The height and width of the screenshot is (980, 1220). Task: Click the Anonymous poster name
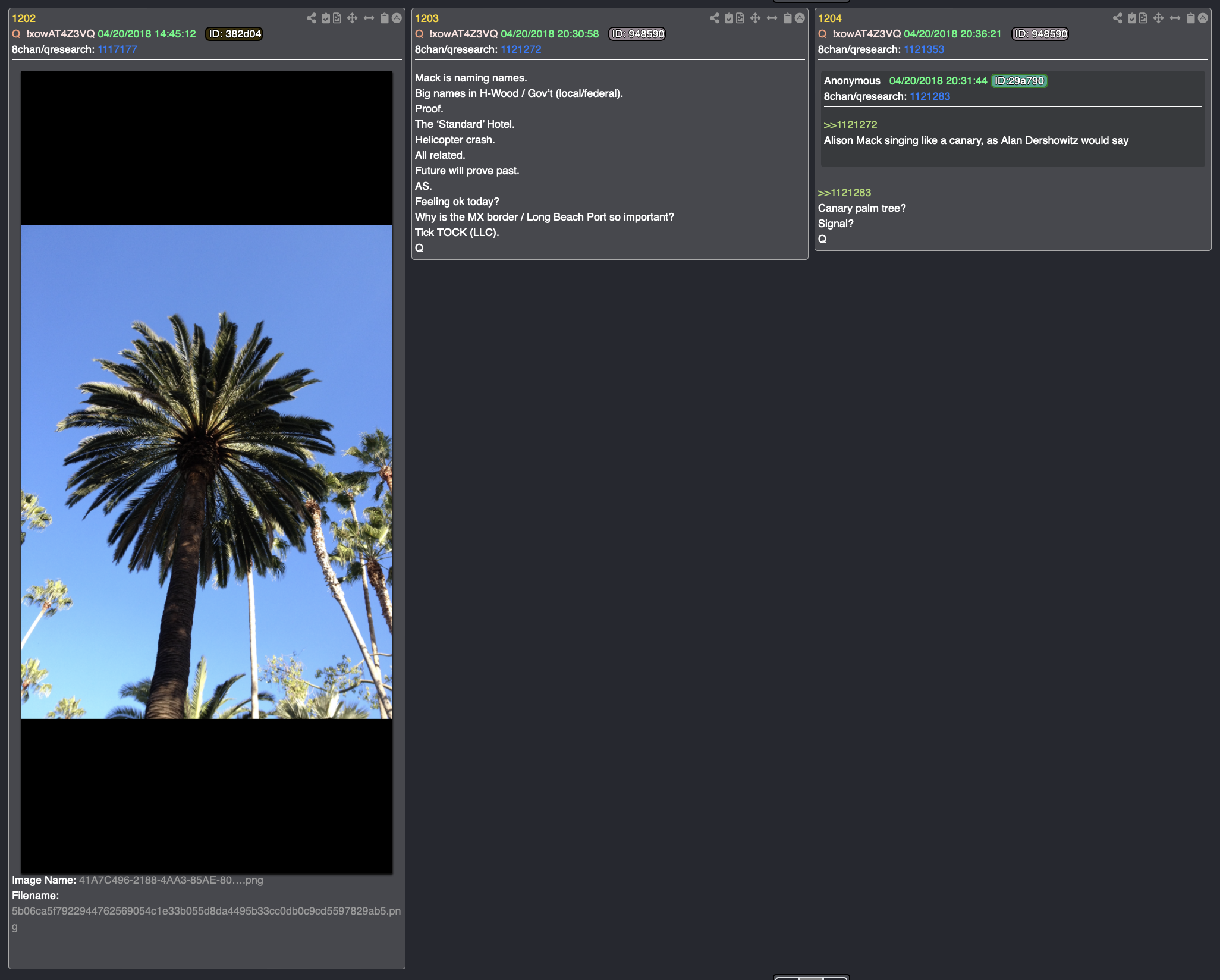(x=852, y=81)
